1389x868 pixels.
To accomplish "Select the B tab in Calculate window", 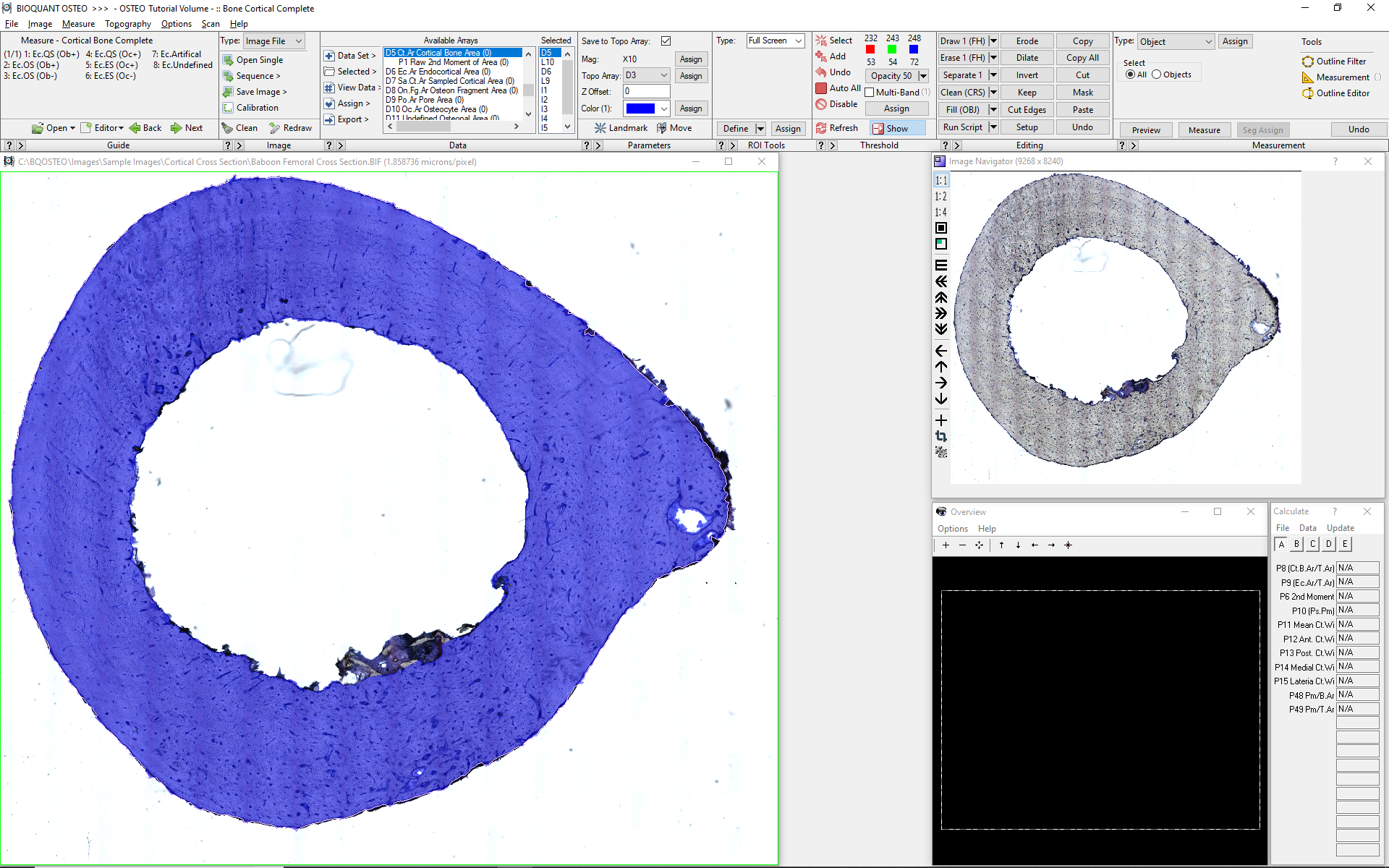I will click(x=1296, y=544).
